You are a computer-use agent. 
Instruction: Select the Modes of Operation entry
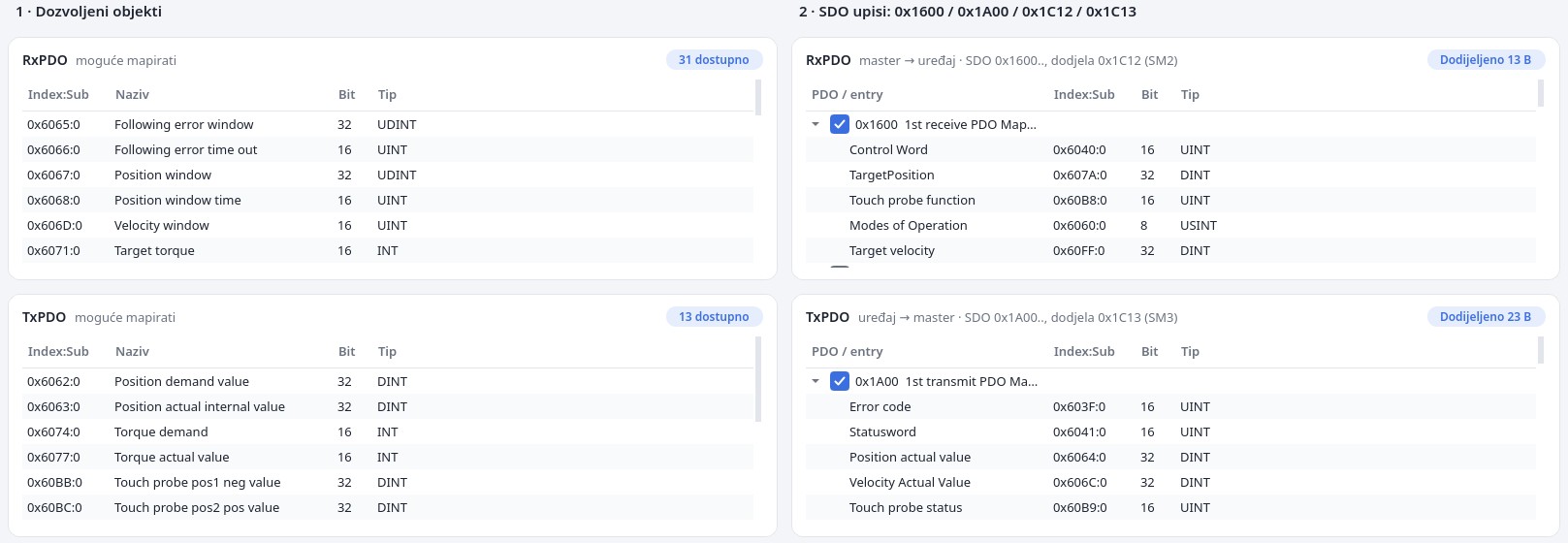[x=1170, y=225]
